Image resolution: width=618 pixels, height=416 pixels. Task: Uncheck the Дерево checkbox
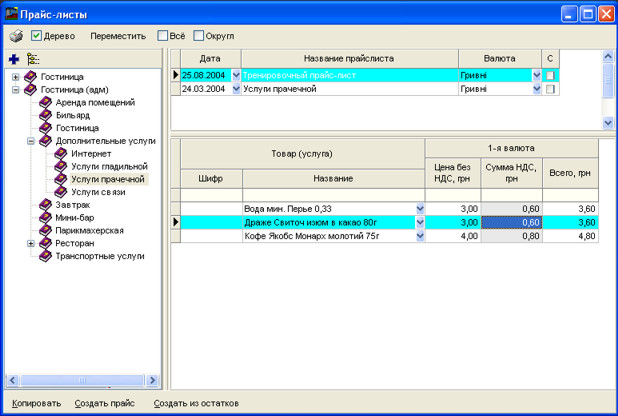click(36, 36)
